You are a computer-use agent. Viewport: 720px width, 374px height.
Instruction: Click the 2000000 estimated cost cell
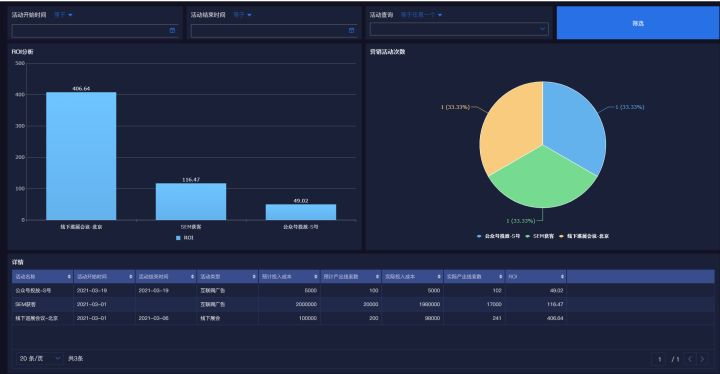click(289, 304)
